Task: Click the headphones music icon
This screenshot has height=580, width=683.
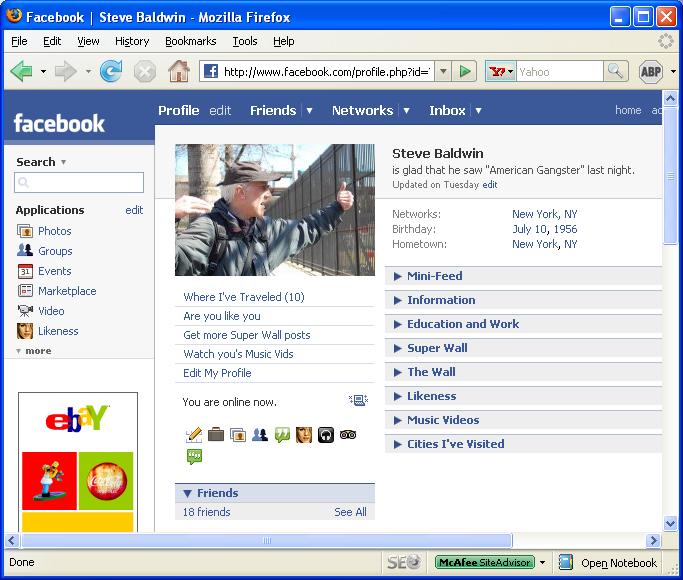Action: pos(325,435)
